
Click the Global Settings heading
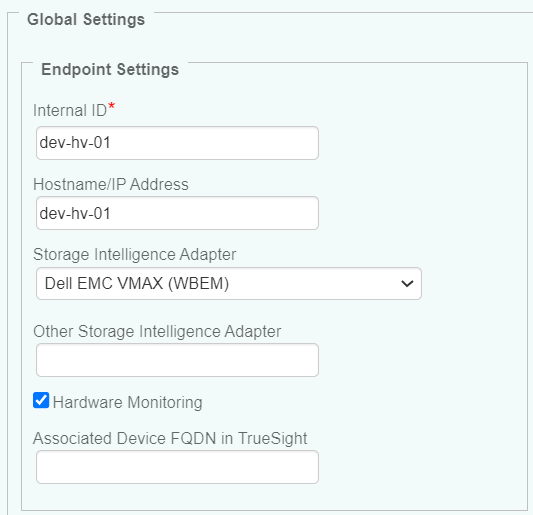(x=86, y=19)
